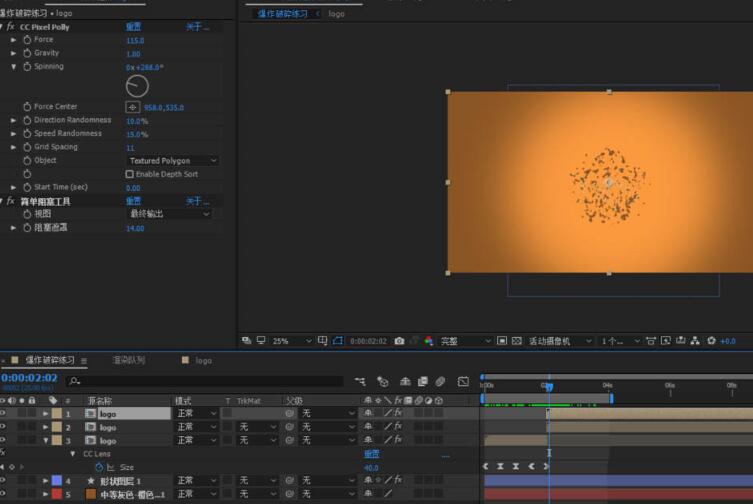The width and height of the screenshot is (753, 504).
Task: Switch to the logo timeline tab
Action: (204, 360)
